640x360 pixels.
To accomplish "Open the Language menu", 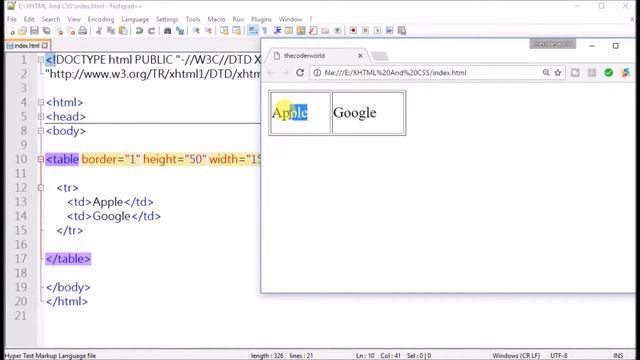I will coord(135,19).
